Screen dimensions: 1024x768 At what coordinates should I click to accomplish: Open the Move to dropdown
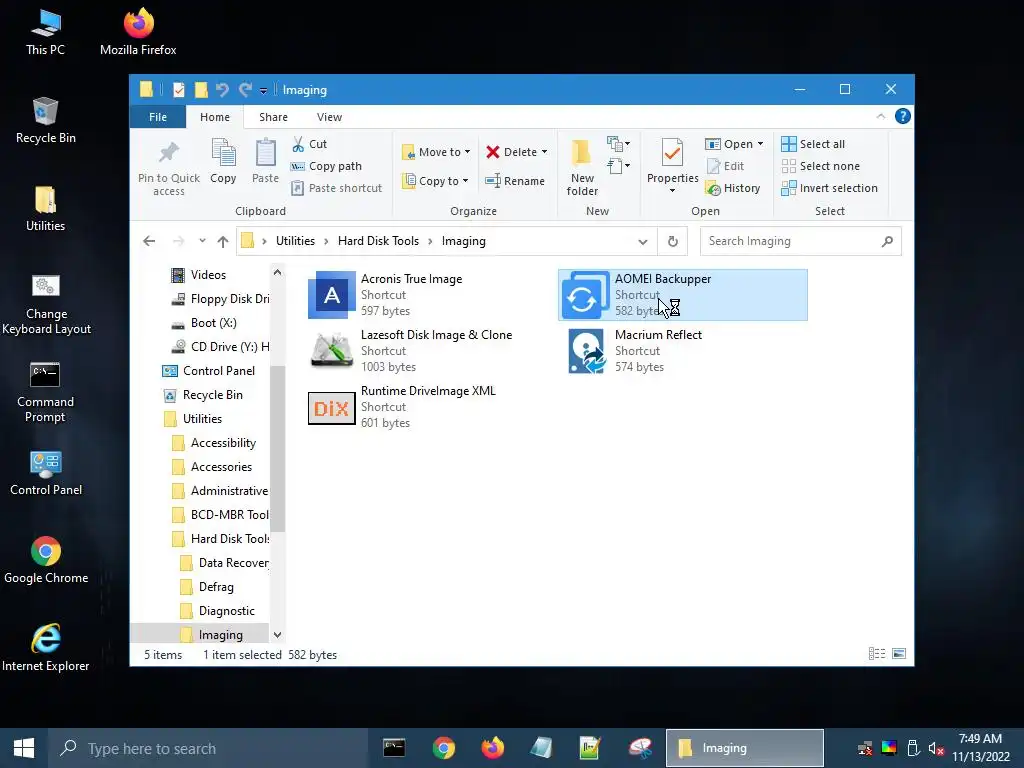click(436, 152)
